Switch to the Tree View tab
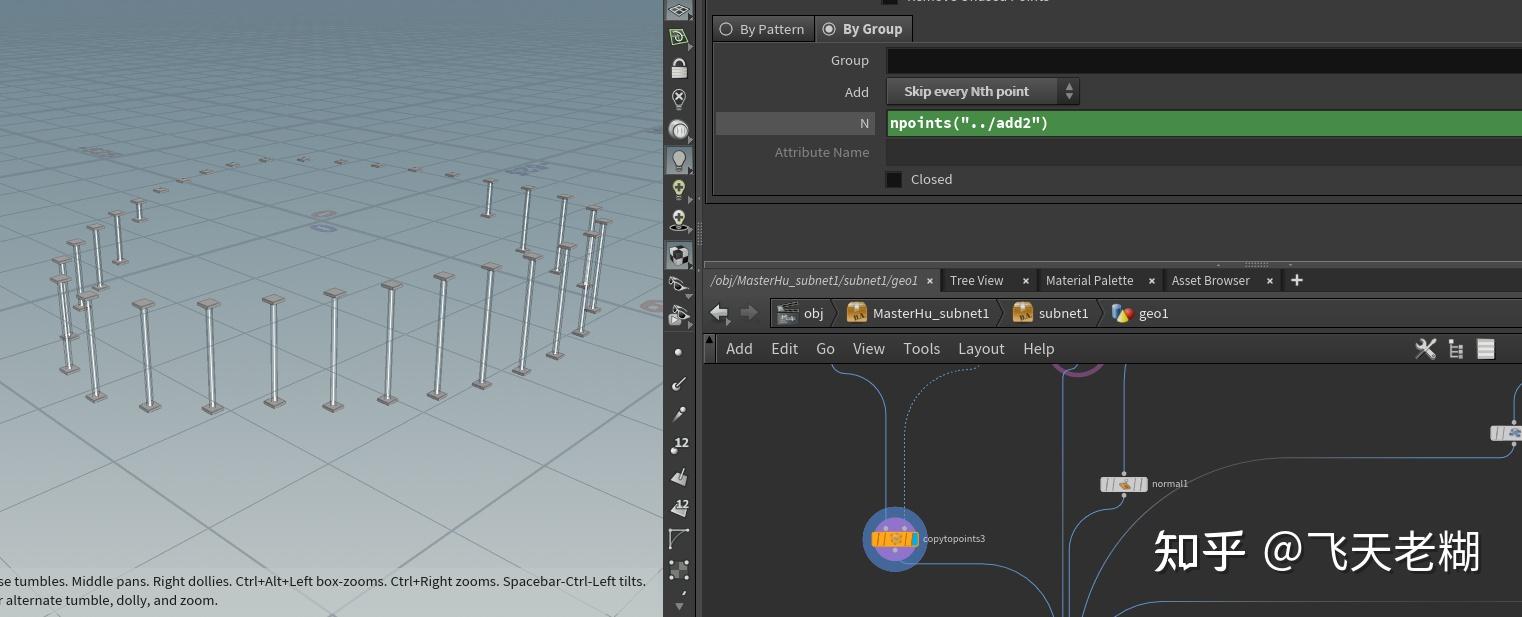The width and height of the screenshot is (1522, 617). click(x=976, y=280)
